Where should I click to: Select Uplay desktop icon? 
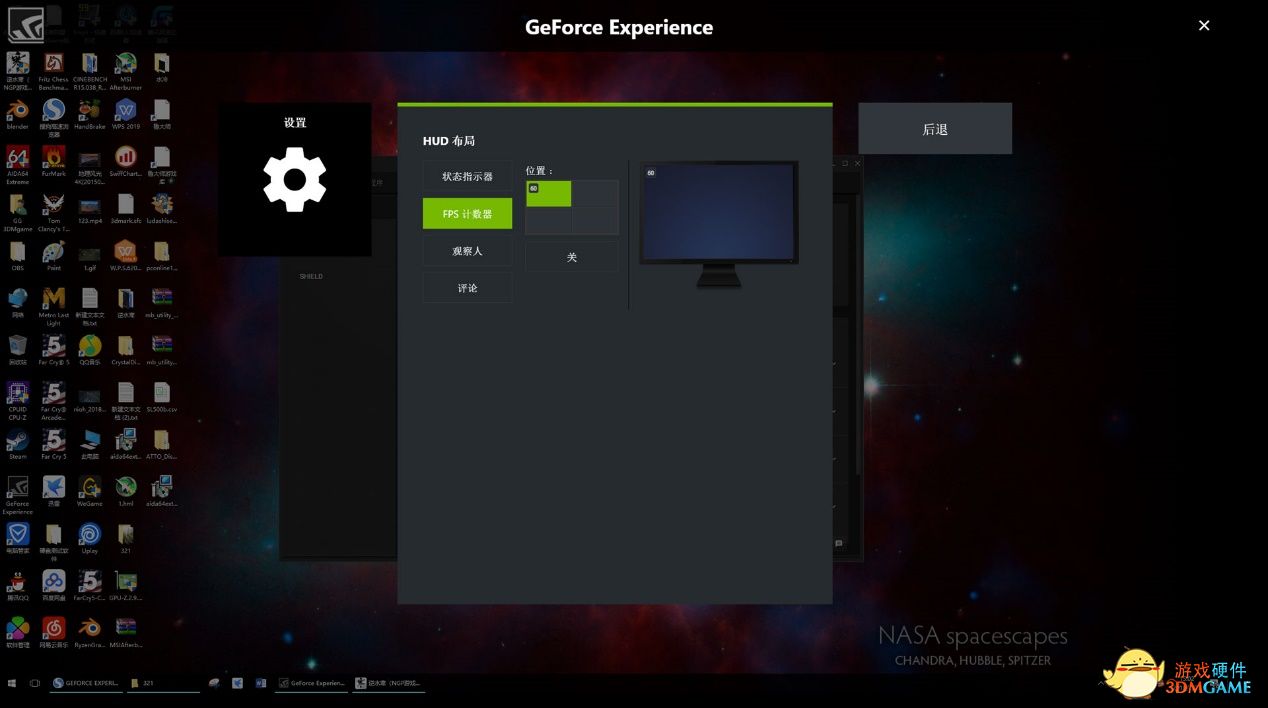tap(90, 539)
